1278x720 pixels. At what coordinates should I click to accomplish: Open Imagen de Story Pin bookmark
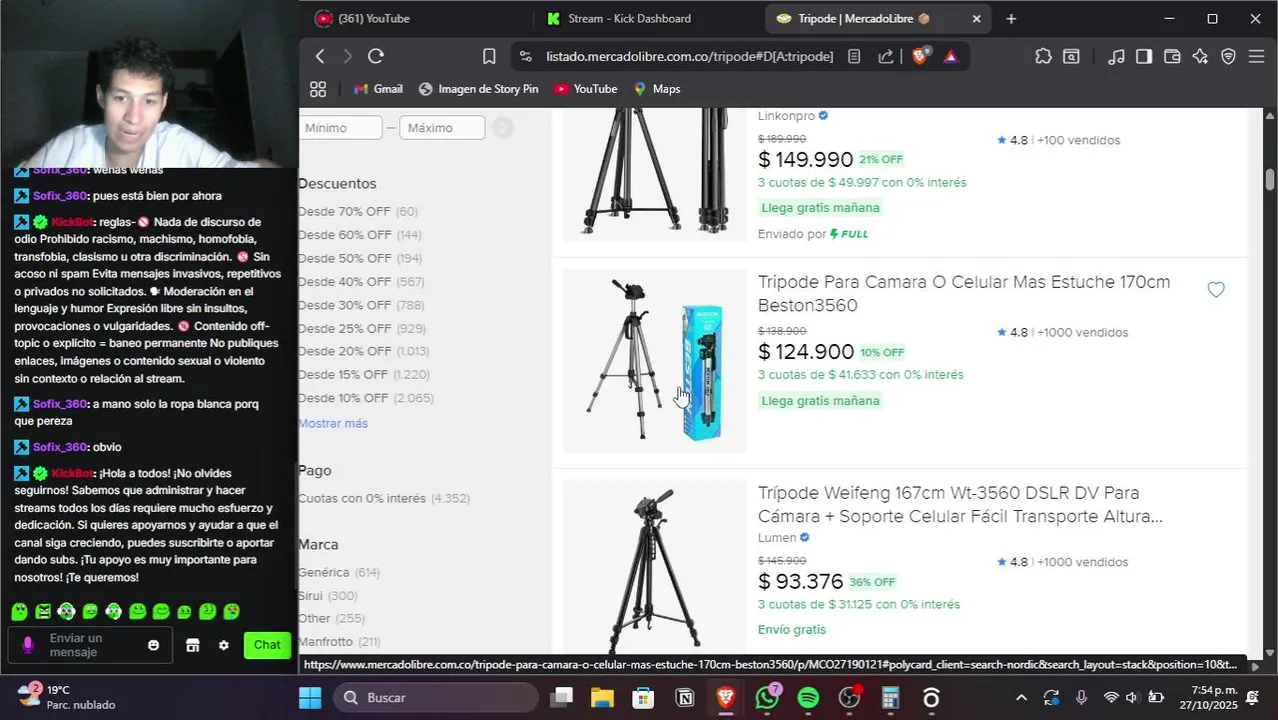[x=478, y=89]
